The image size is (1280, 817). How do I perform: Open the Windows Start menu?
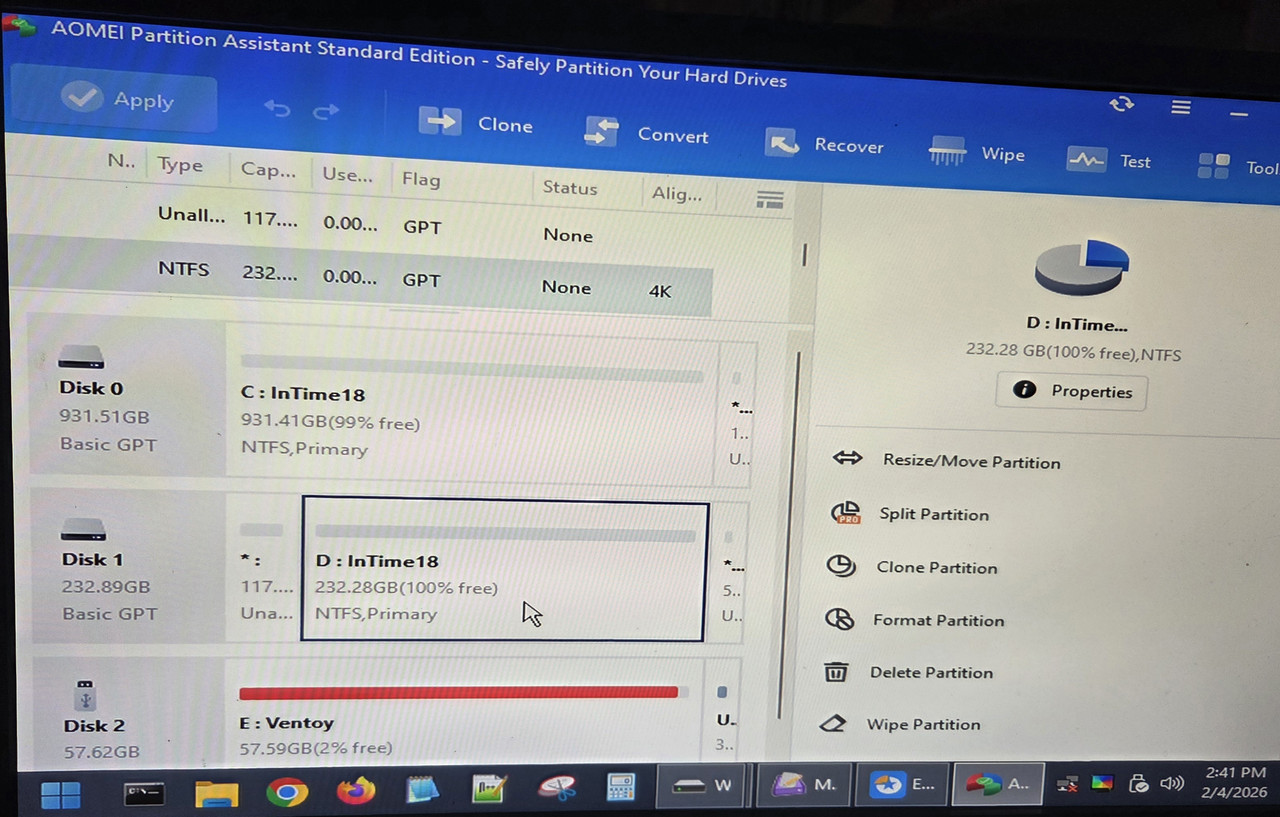tap(60, 795)
